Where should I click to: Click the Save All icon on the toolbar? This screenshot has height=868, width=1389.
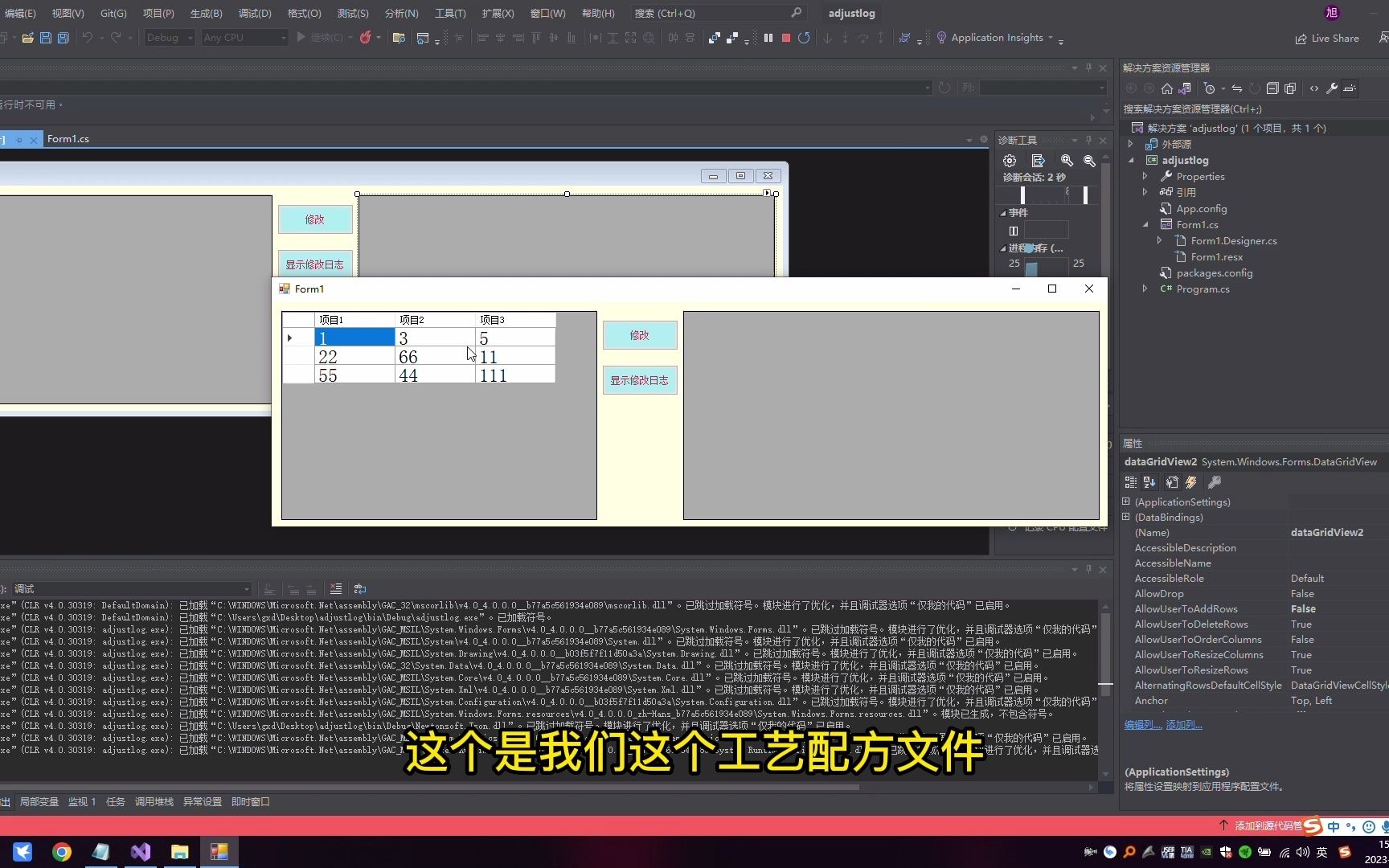click(x=63, y=38)
